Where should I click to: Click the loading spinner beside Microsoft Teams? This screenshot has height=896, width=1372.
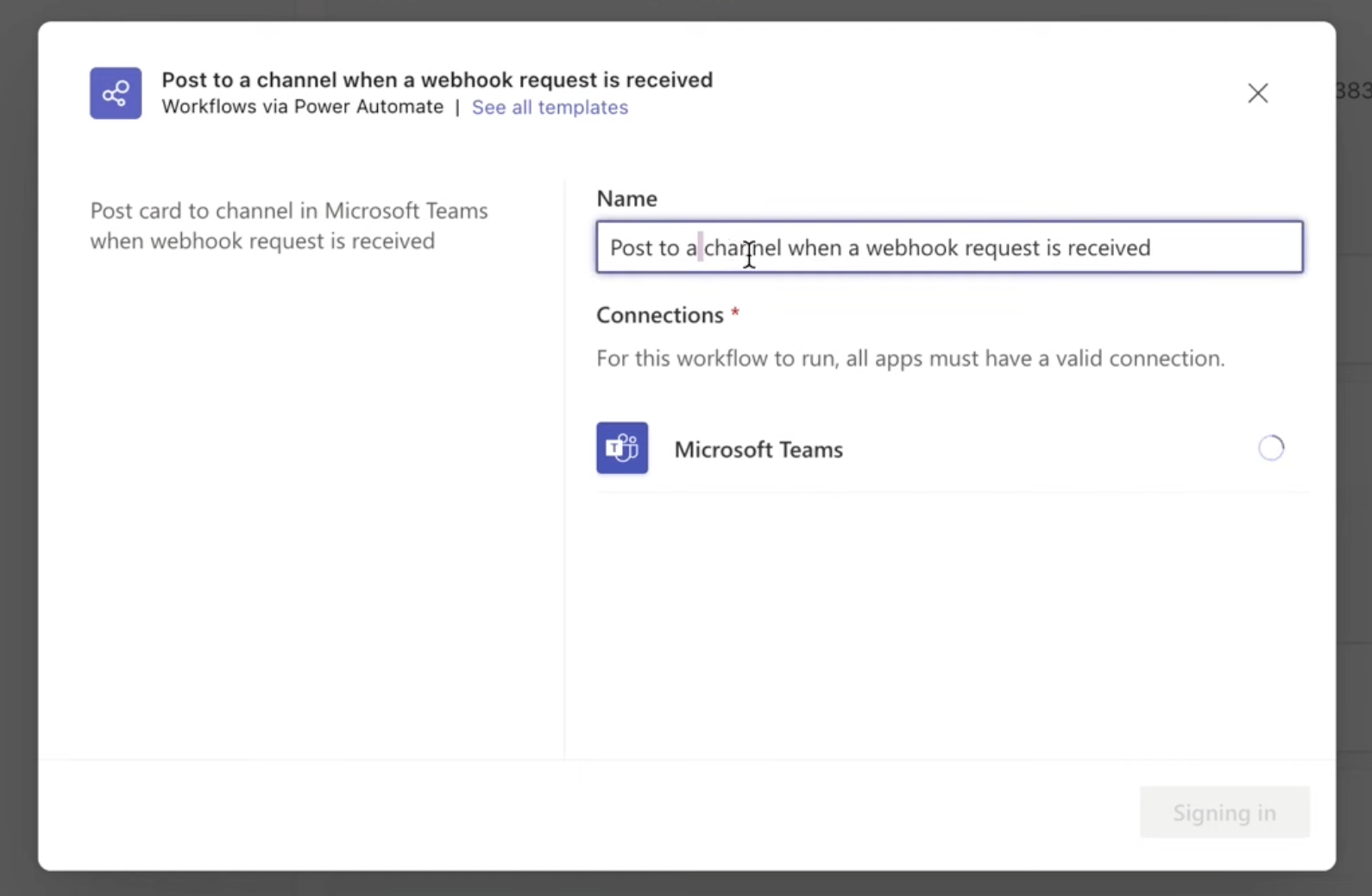coord(1270,448)
